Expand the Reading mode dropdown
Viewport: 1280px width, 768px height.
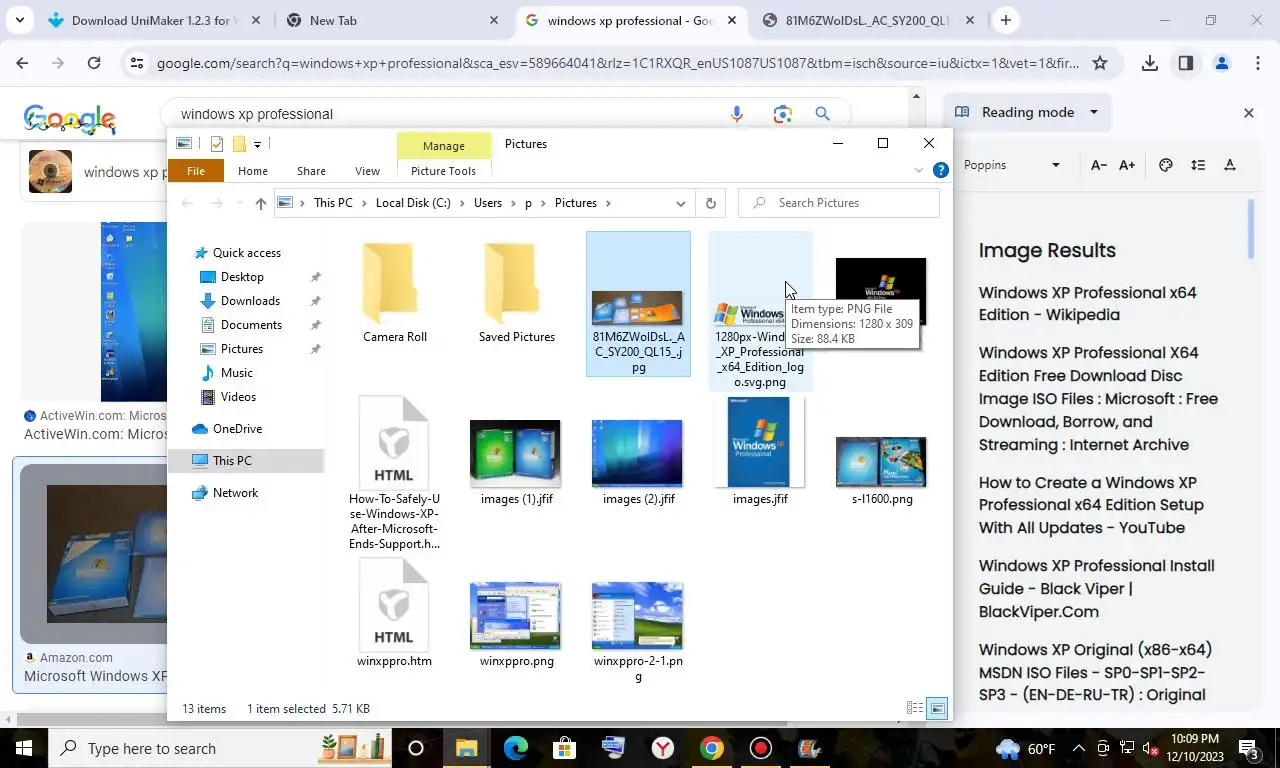(x=1094, y=112)
